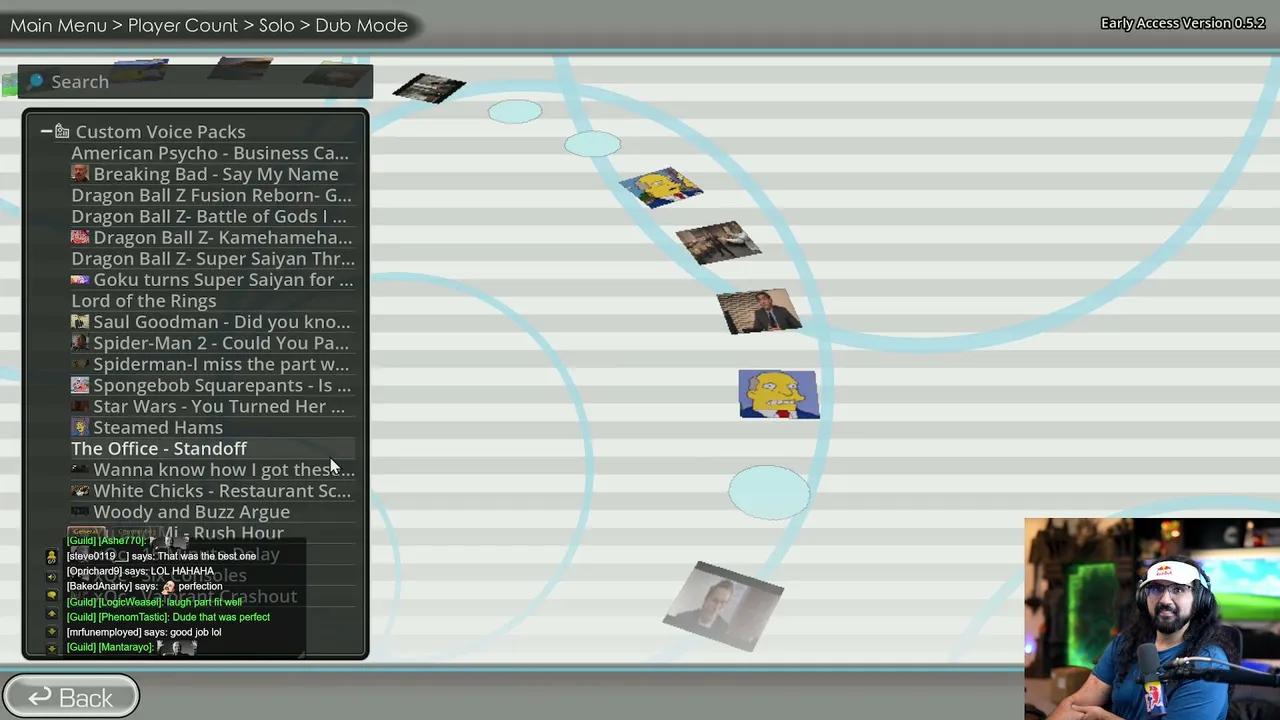Image resolution: width=1280 pixels, height=720 pixels.
Task: Collapse the Custom Voice Packs tree
Action: click(46, 132)
